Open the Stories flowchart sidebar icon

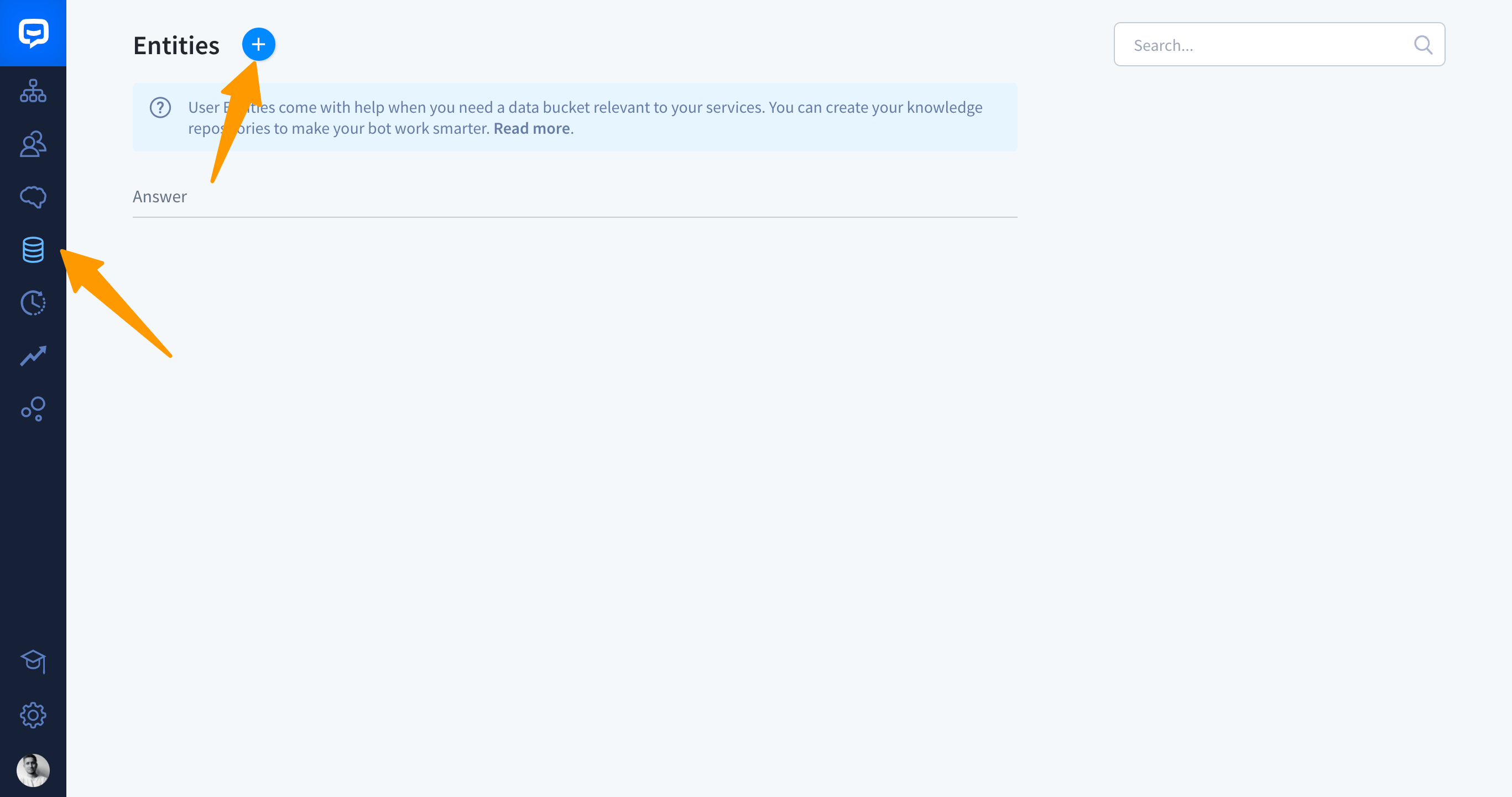pyautogui.click(x=33, y=91)
